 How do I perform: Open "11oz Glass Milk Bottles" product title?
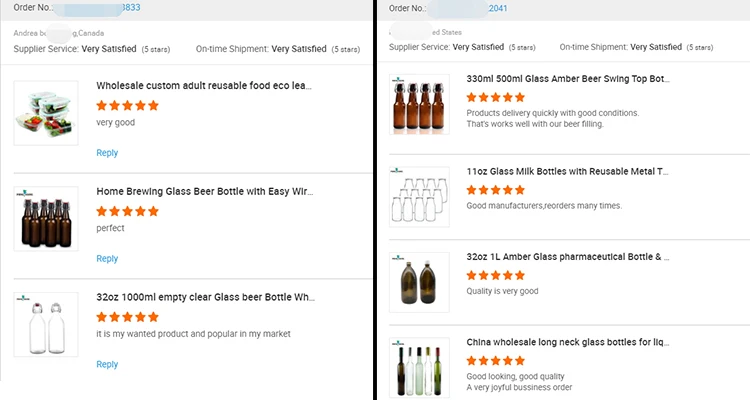(x=568, y=172)
